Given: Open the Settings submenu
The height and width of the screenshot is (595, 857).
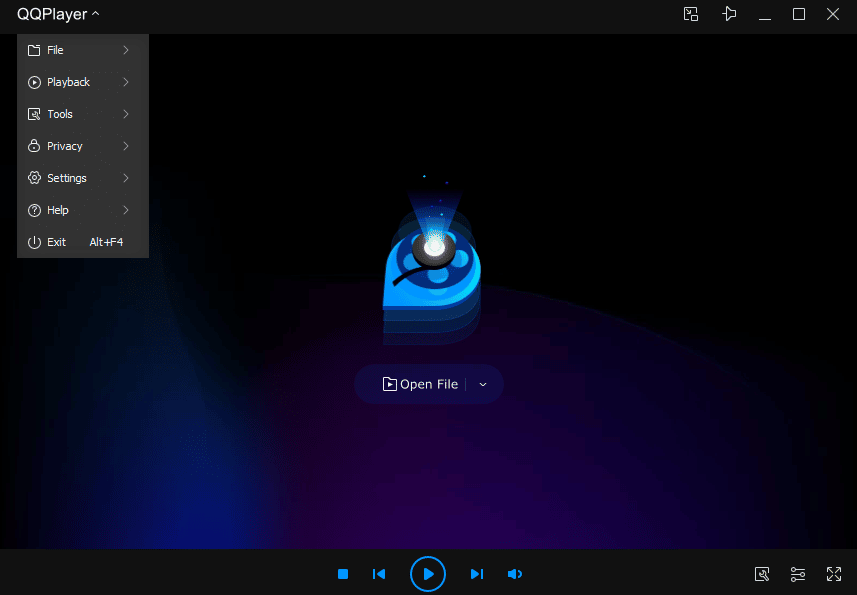Looking at the screenshot, I should click(x=83, y=178).
